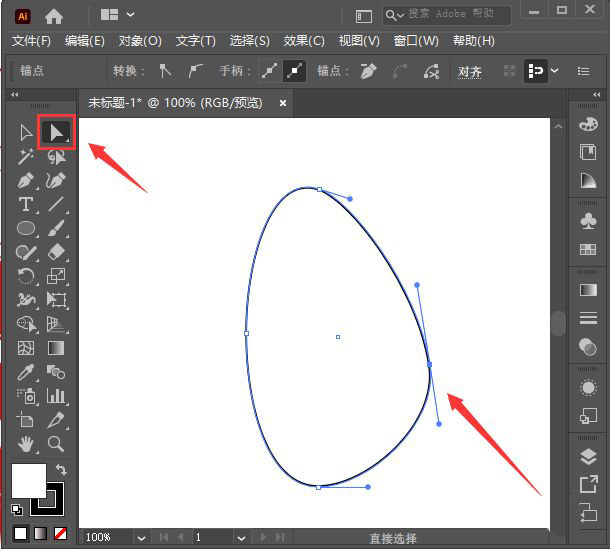This screenshot has height=549, width=610.
Task: Choose the Eyedropper tool
Action: (26, 372)
